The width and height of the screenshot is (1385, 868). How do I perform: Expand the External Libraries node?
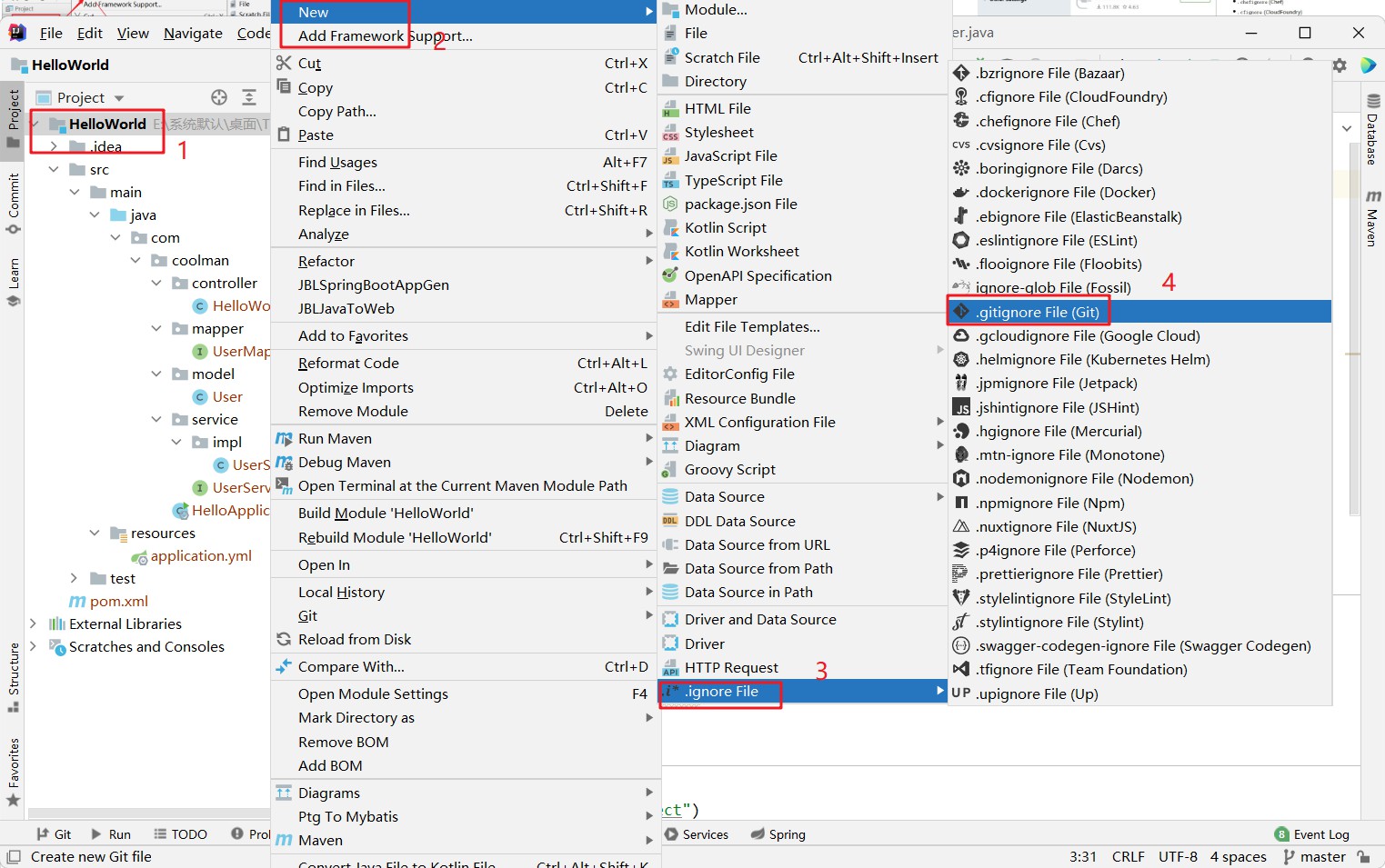(x=34, y=624)
